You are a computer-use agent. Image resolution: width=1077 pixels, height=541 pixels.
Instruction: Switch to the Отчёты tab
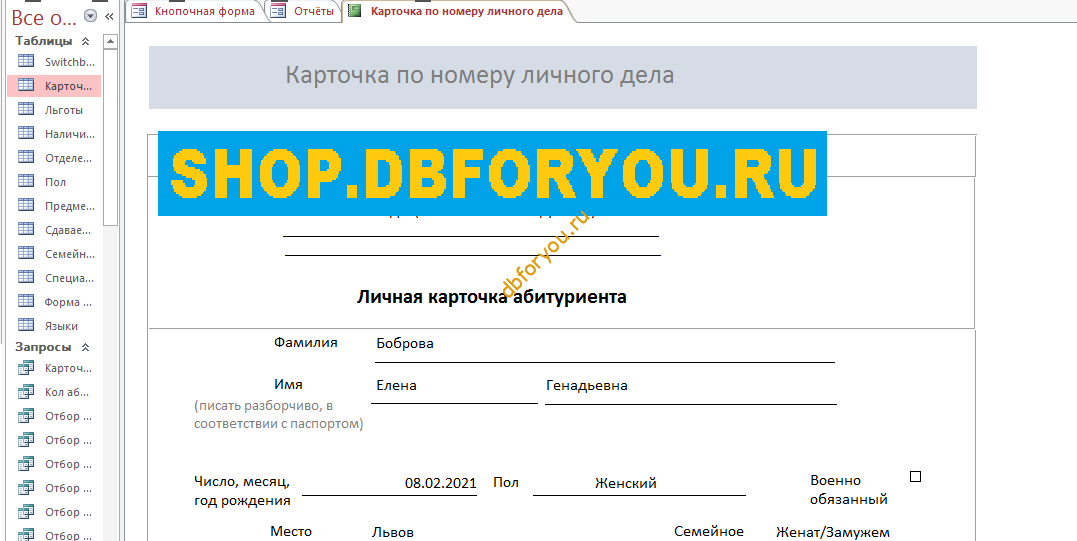click(x=304, y=10)
